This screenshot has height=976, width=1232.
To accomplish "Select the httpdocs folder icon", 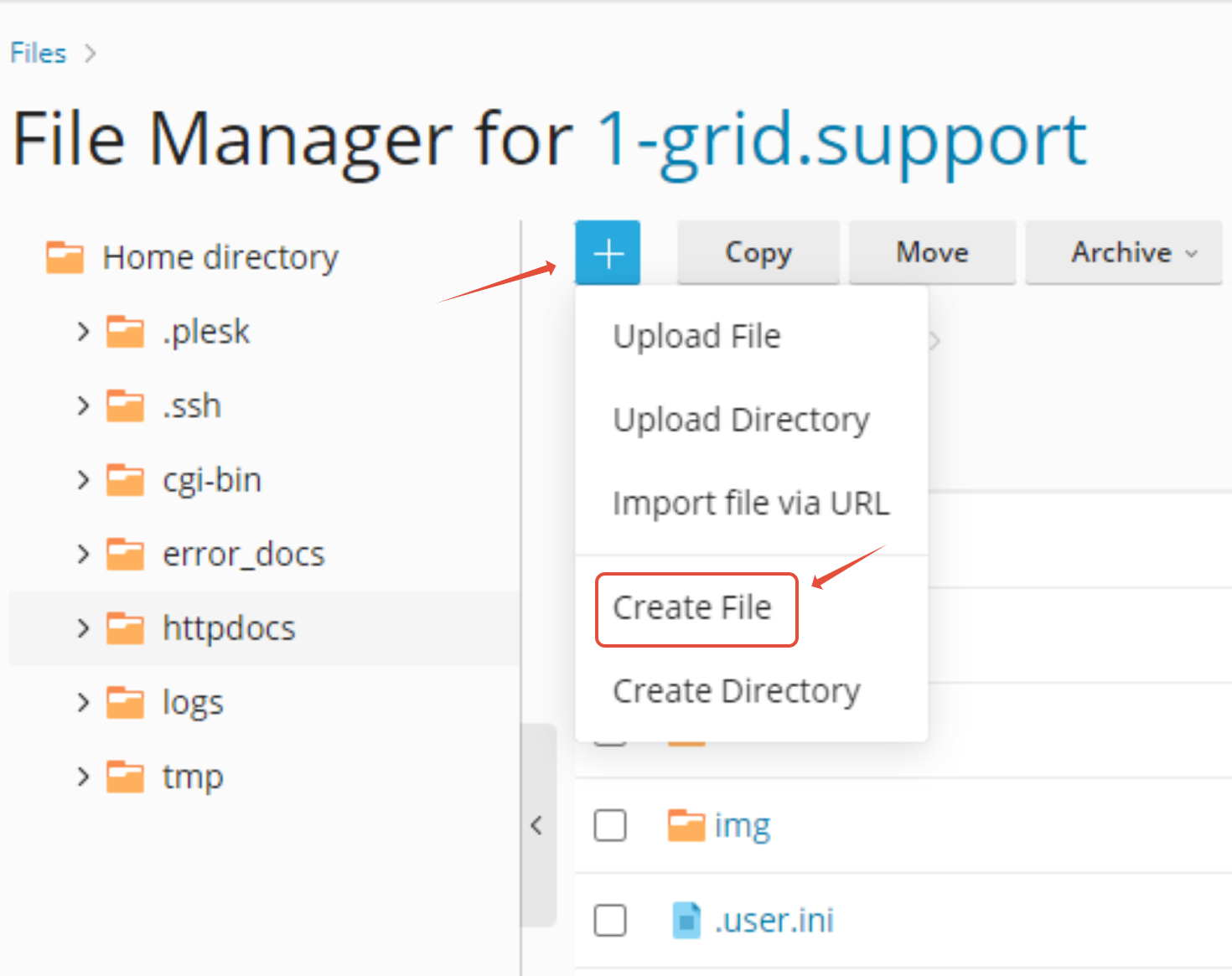I will [125, 628].
